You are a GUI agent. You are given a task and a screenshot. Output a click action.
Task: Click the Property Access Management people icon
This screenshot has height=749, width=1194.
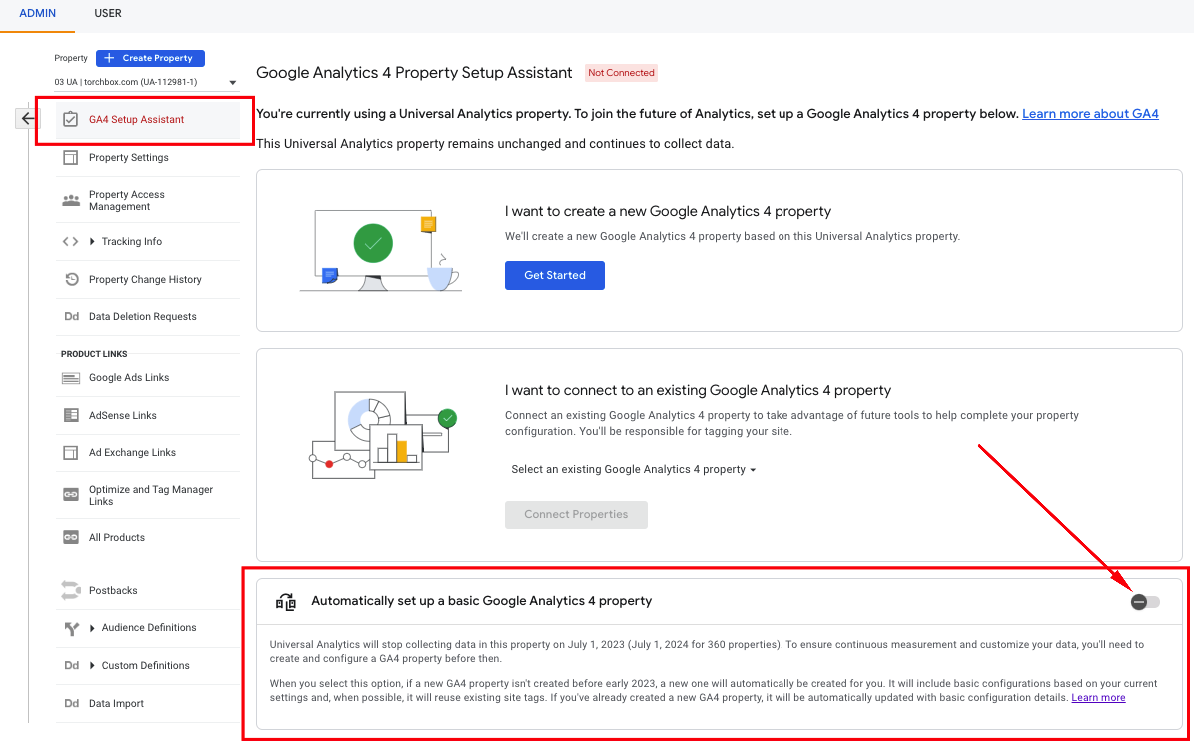(70, 200)
